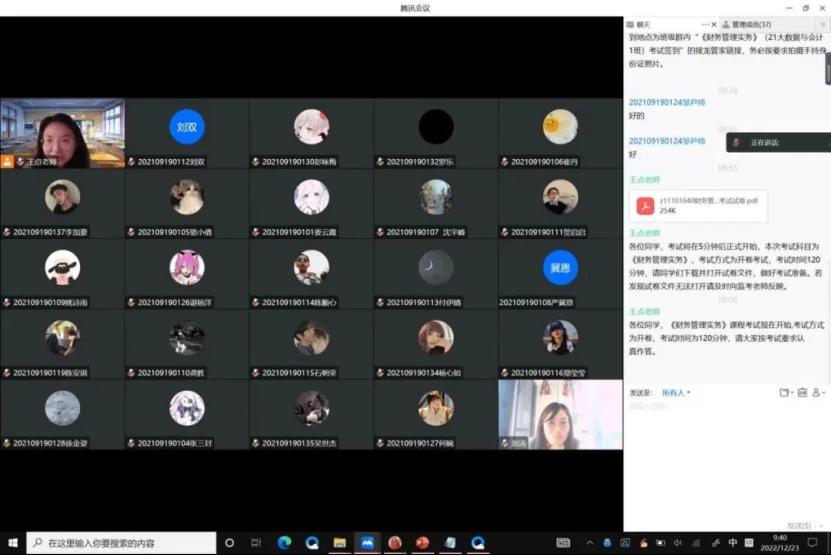The height and width of the screenshot is (555, 831).
Task: Toggle mic icon for participant 202109190112刘双
Action: coord(131,161)
